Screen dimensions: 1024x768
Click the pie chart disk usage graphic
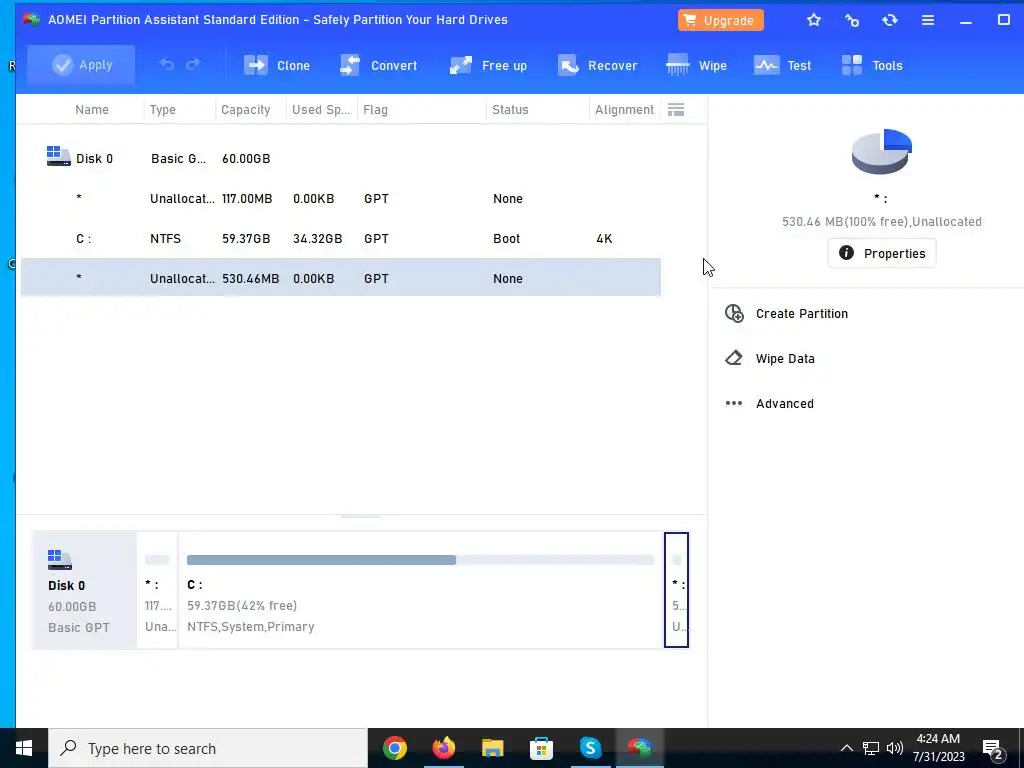click(x=881, y=152)
